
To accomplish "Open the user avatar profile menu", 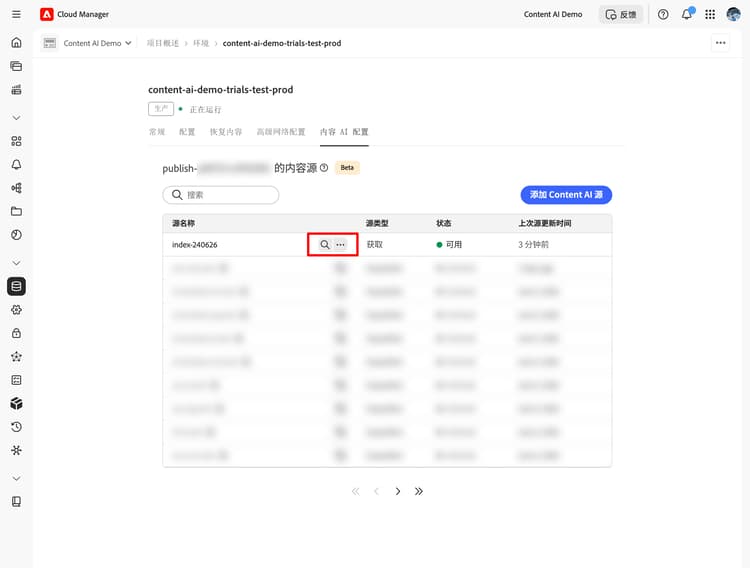I will [733, 14].
